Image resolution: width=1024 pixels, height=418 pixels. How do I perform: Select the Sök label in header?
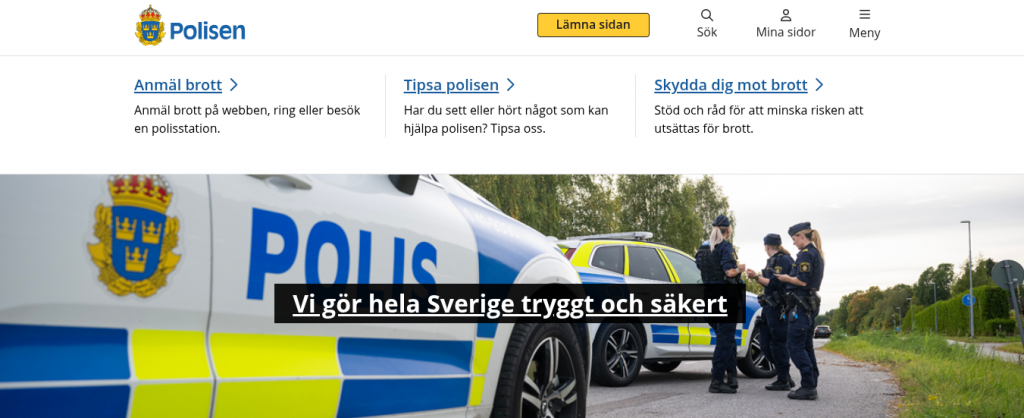707,32
